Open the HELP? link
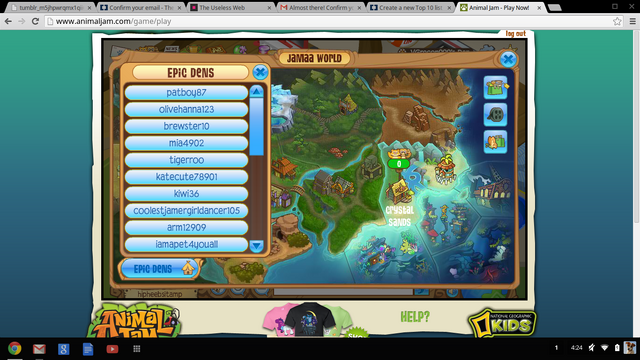The image size is (640, 360). click(x=415, y=317)
